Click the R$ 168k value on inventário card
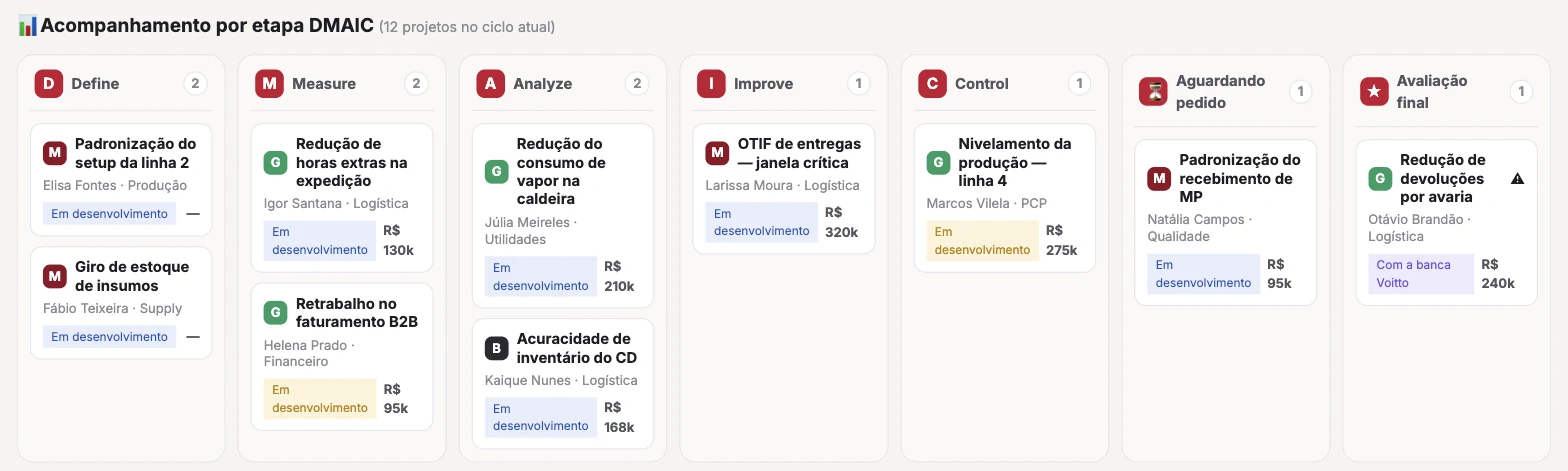Image resolution: width=1568 pixels, height=471 pixels. point(619,417)
